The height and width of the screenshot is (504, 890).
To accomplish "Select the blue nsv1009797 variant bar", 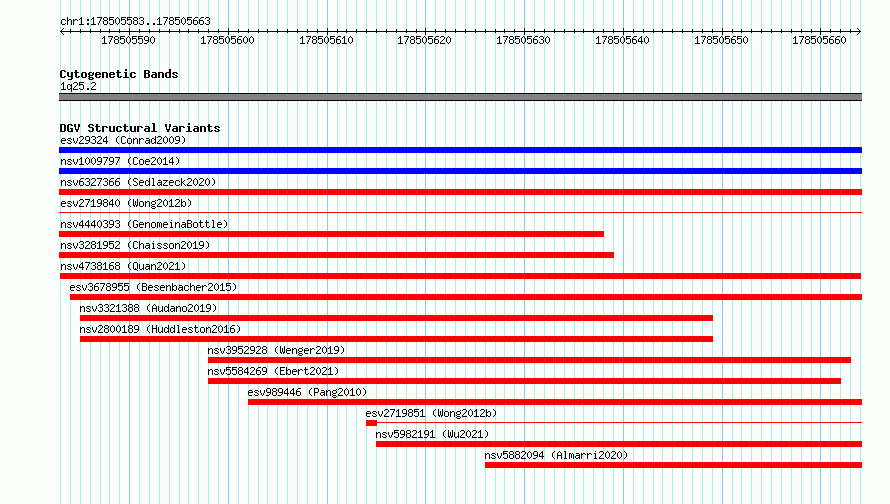I will tap(460, 171).
